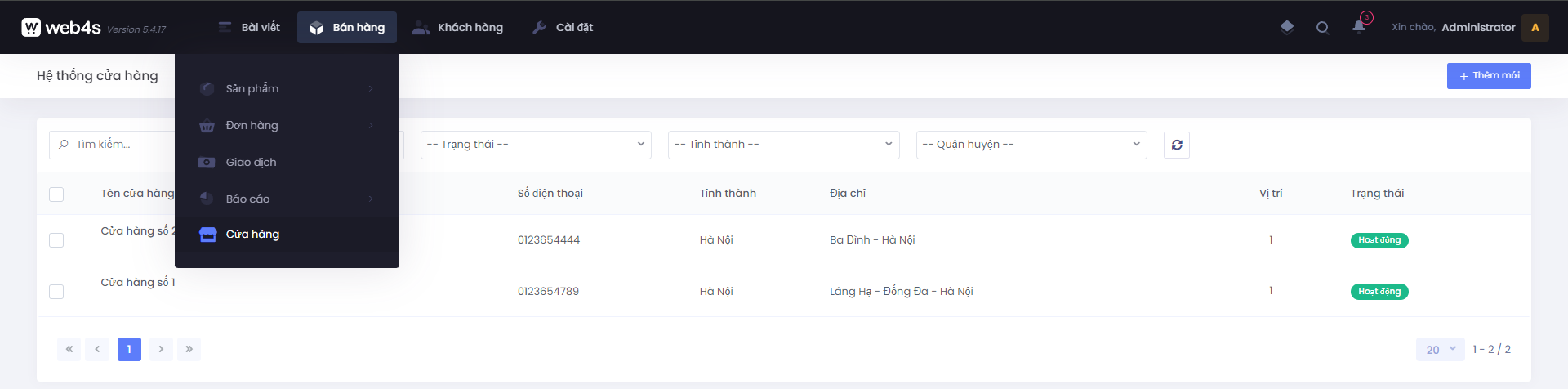Select Giao dịch from the menu
1568x389 pixels.
point(252,163)
